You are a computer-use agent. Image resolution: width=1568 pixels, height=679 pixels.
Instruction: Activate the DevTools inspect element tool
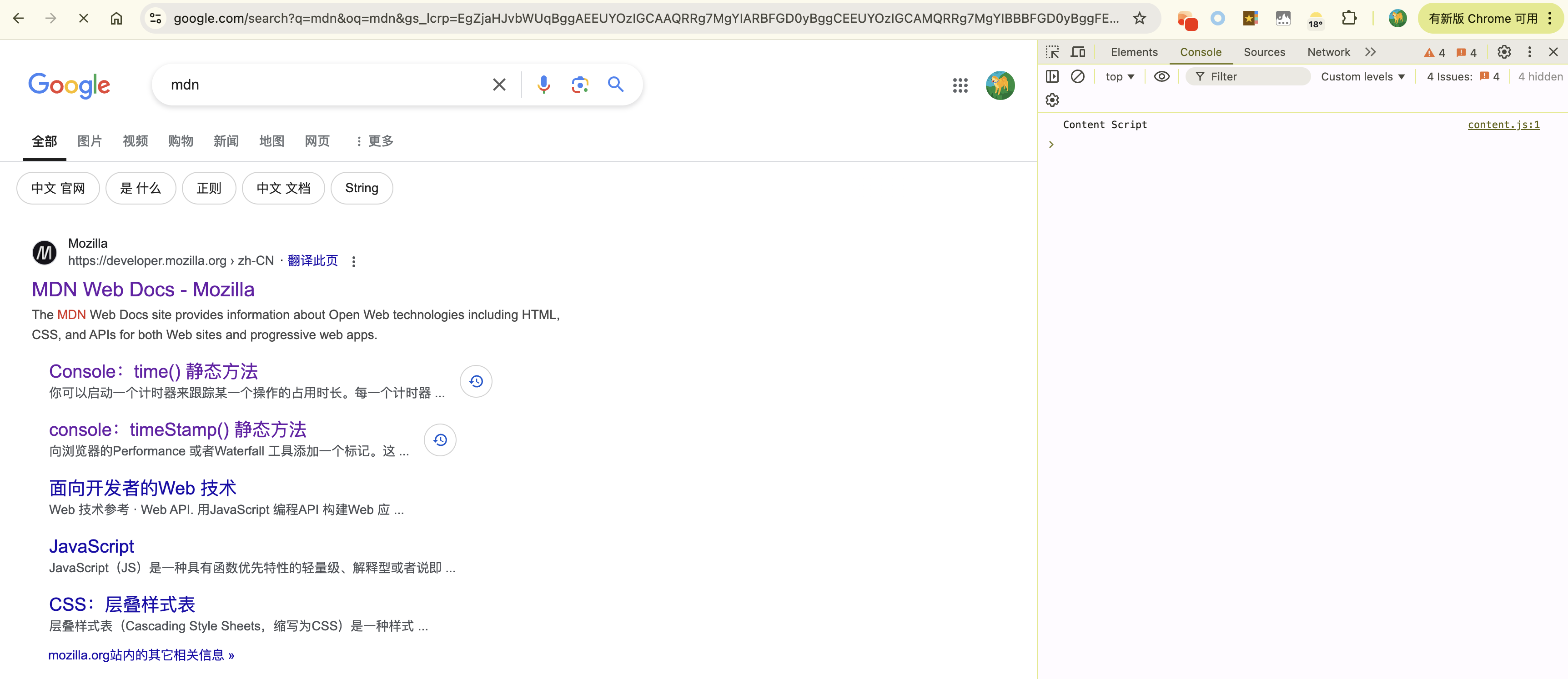pos(1052,52)
